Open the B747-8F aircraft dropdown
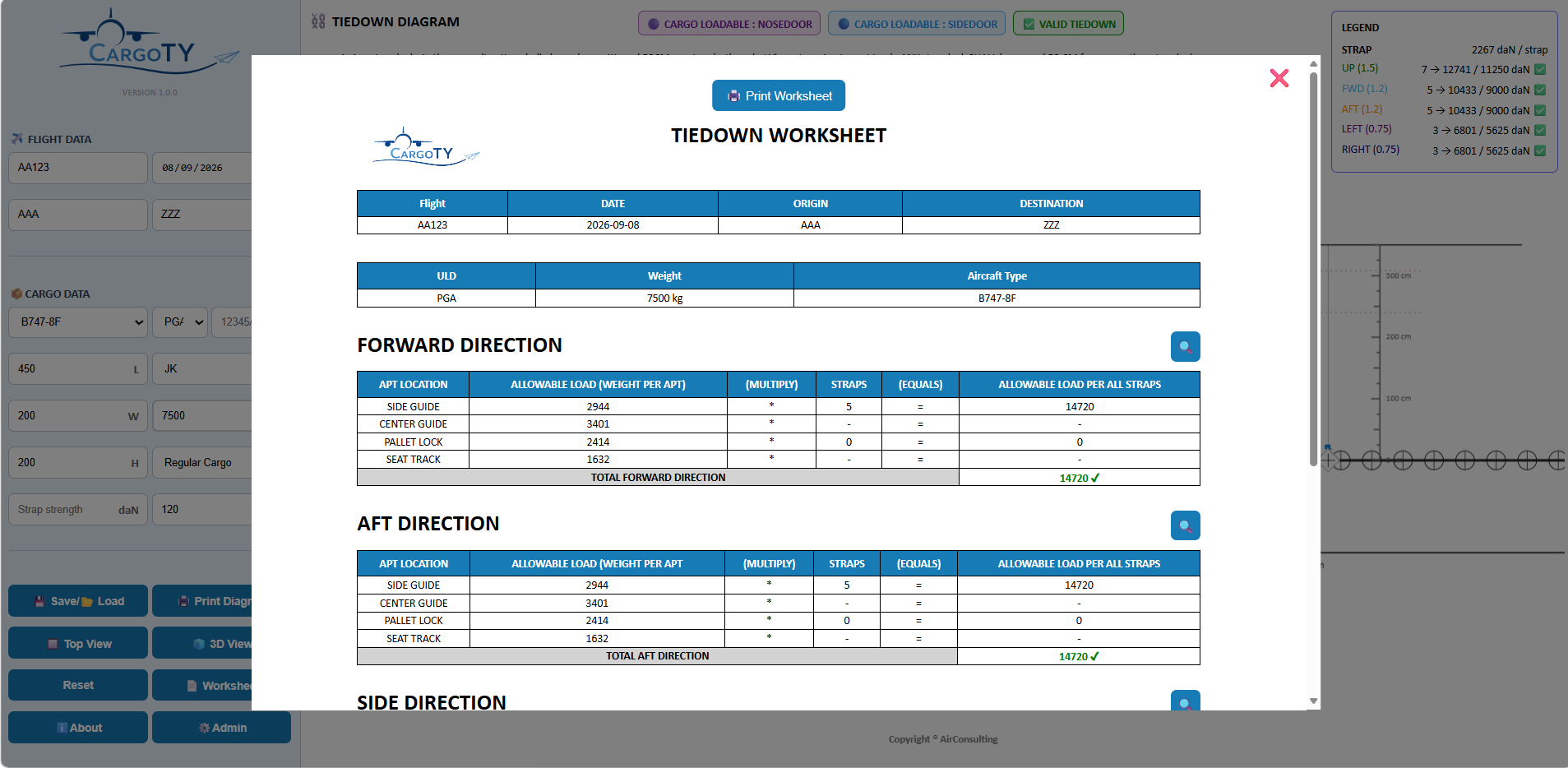 click(78, 322)
